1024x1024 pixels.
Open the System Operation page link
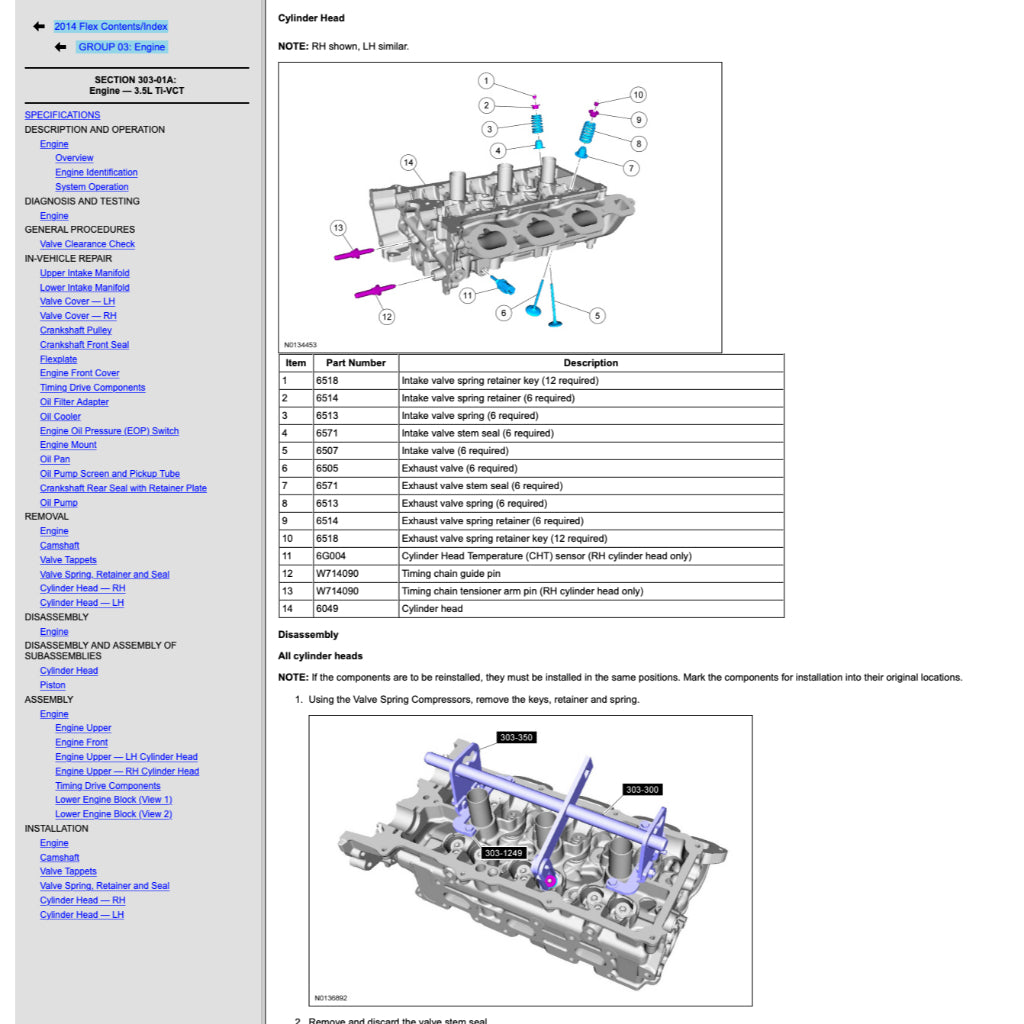pyautogui.click(x=91, y=187)
